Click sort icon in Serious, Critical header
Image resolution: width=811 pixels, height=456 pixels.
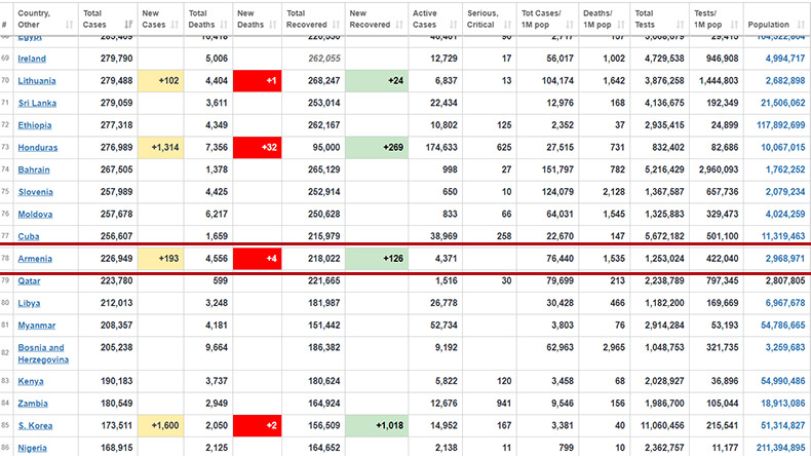[507, 24]
